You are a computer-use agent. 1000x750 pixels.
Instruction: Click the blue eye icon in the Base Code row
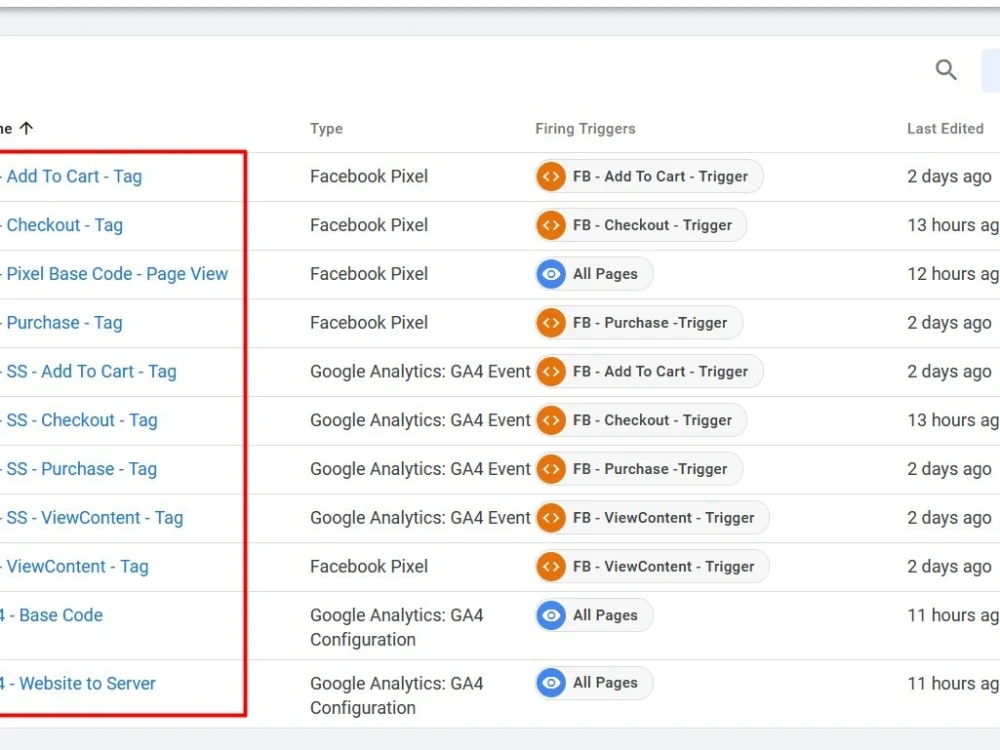551,615
